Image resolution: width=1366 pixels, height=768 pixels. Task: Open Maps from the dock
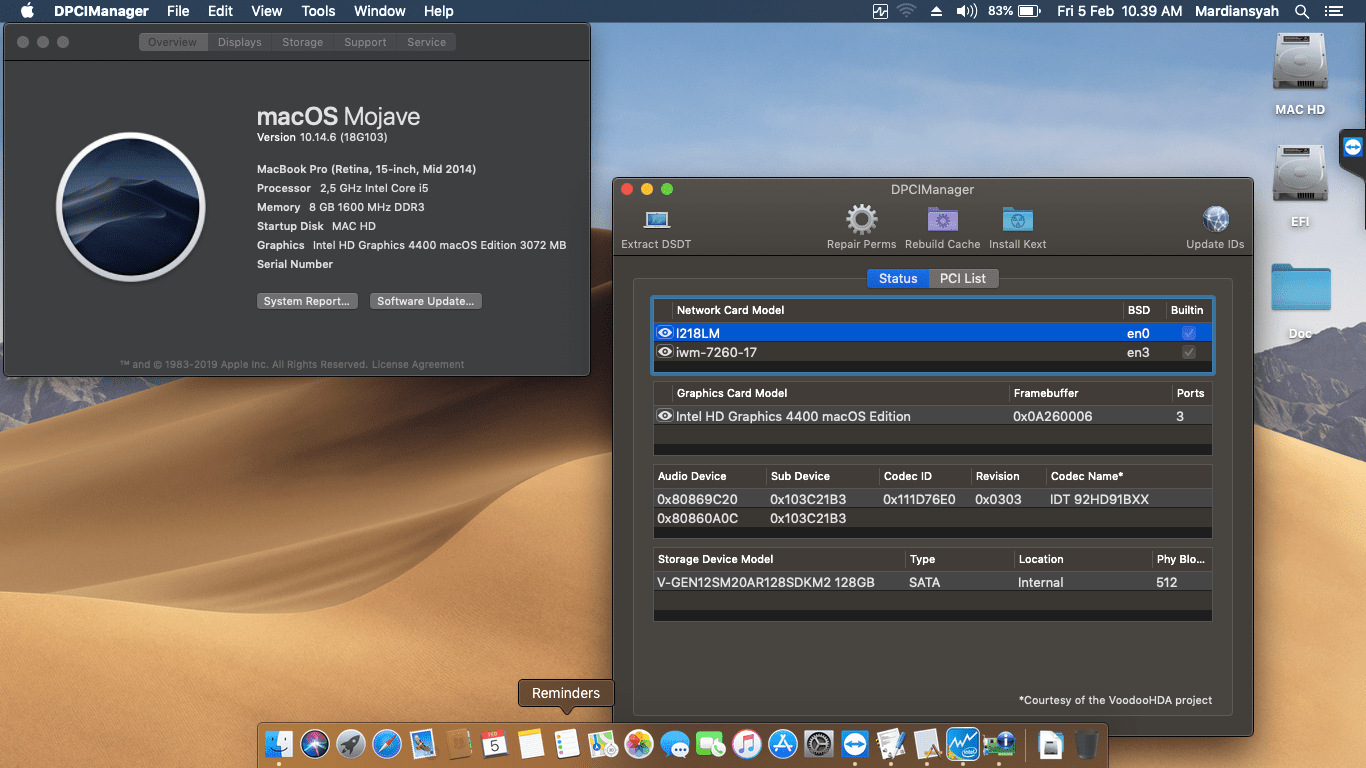coord(603,743)
